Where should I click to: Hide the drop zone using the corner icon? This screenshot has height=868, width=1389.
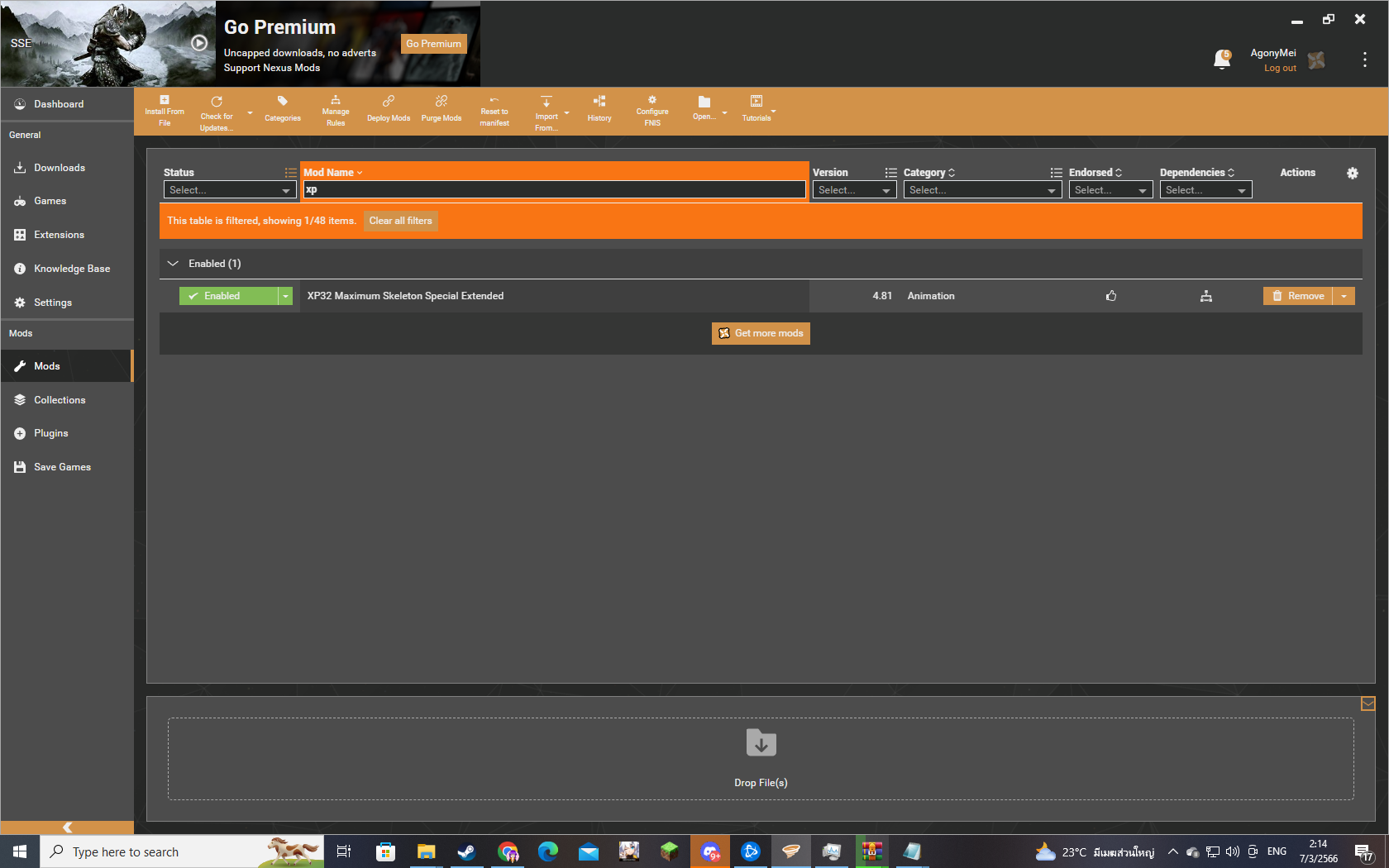click(1368, 703)
